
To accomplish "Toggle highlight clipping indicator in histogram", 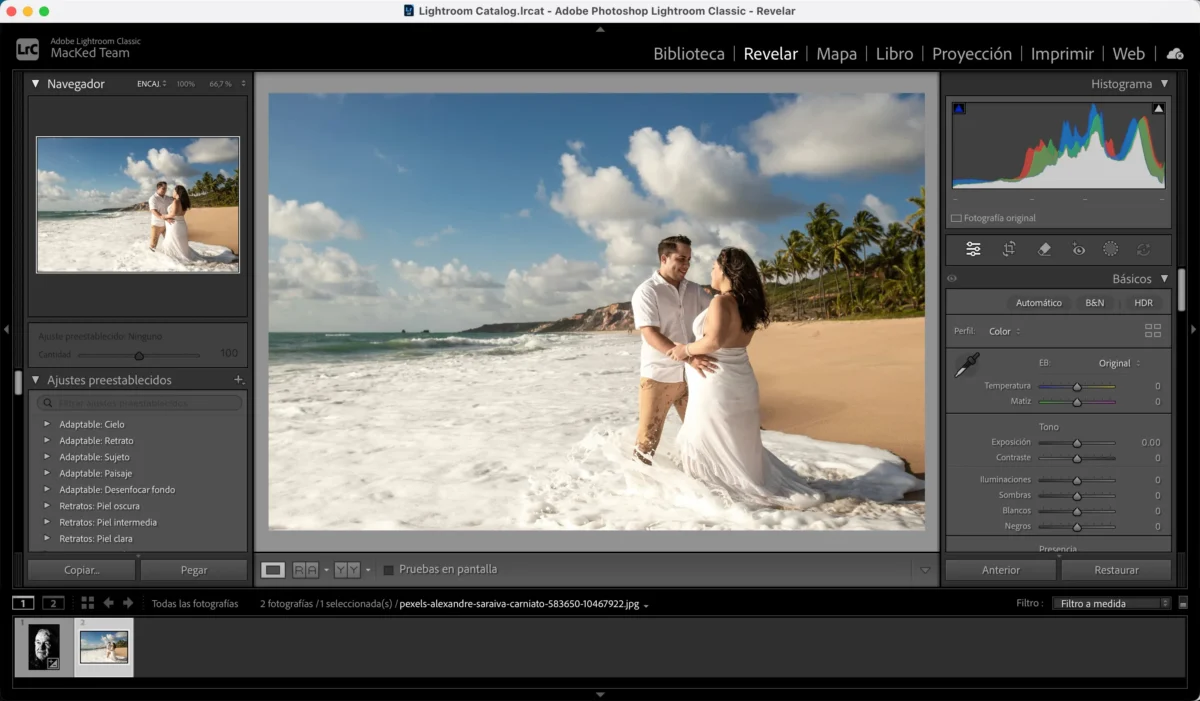I will point(1158,108).
